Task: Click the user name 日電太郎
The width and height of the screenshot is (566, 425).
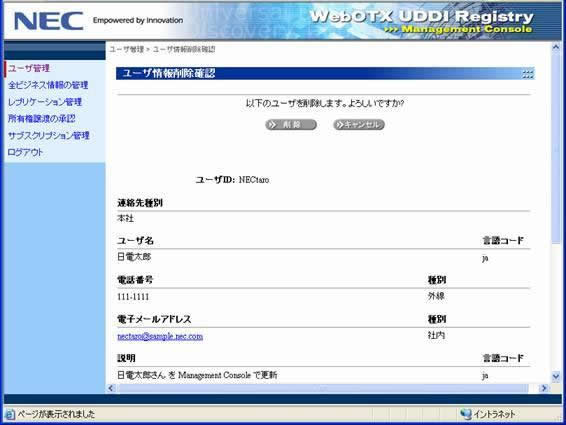Action: pyautogui.click(x=134, y=257)
